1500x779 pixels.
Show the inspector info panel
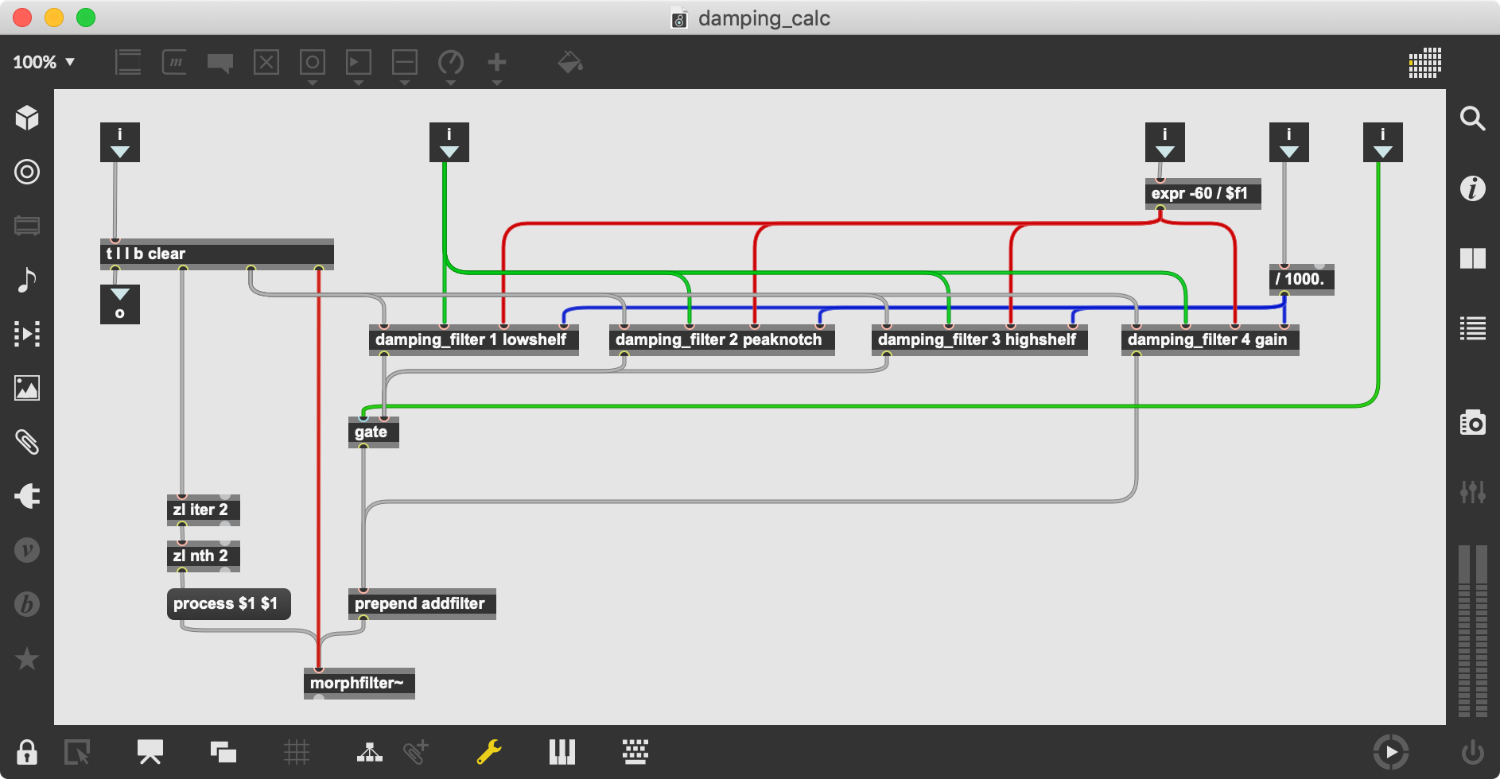click(1472, 189)
